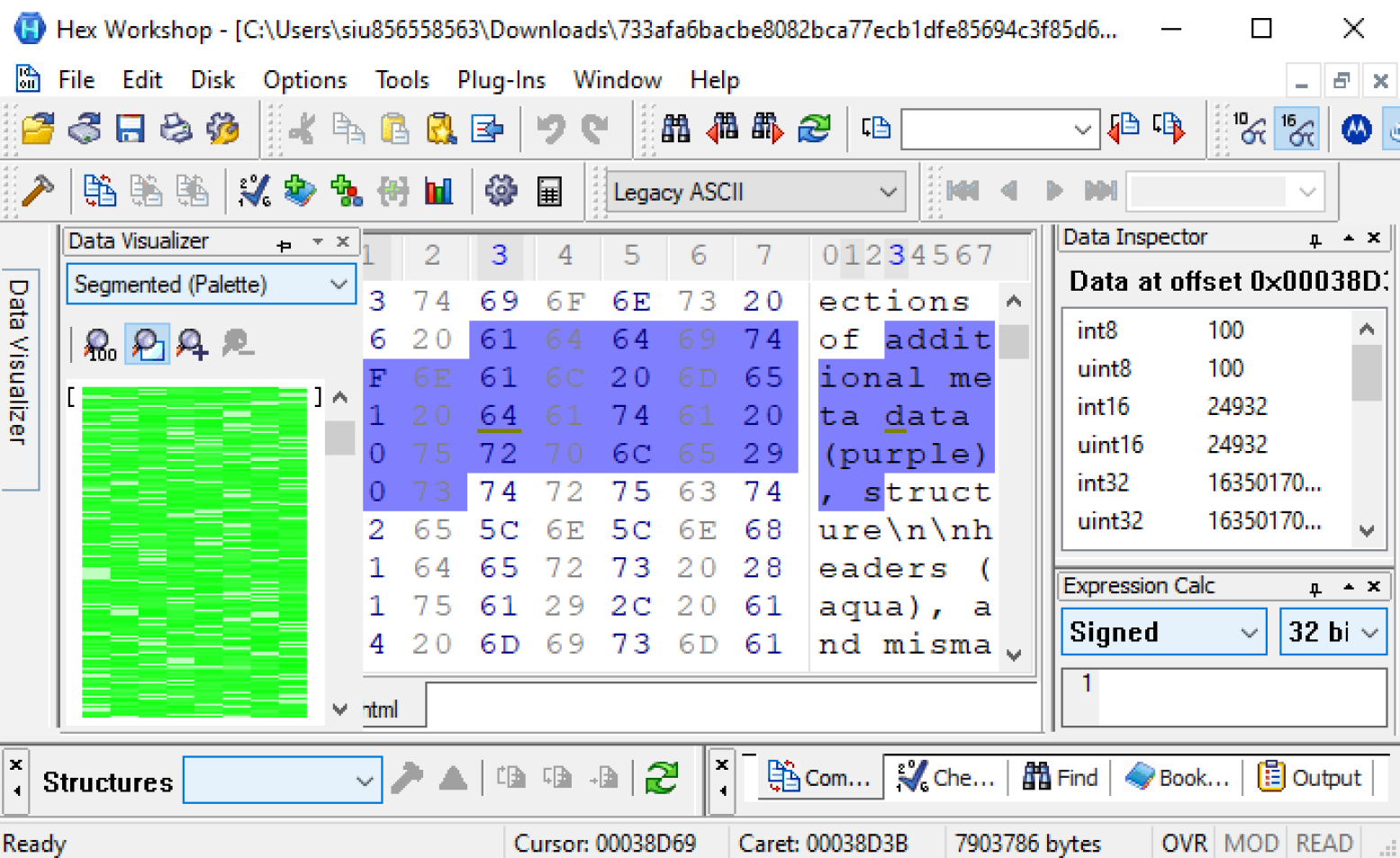Open the Compare files icon

point(99,192)
